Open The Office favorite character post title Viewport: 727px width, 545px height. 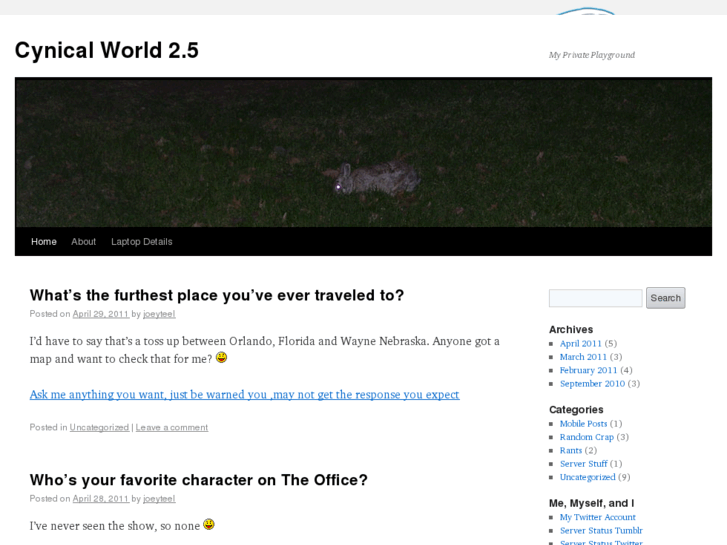[x=198, y=480]
